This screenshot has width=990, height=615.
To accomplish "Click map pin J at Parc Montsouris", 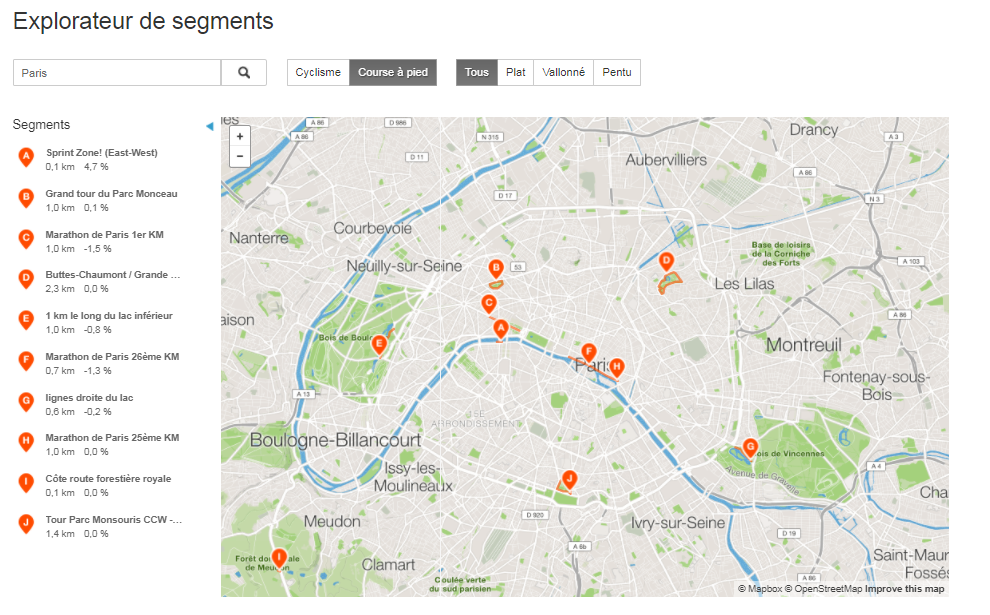I will click(570, 479).
